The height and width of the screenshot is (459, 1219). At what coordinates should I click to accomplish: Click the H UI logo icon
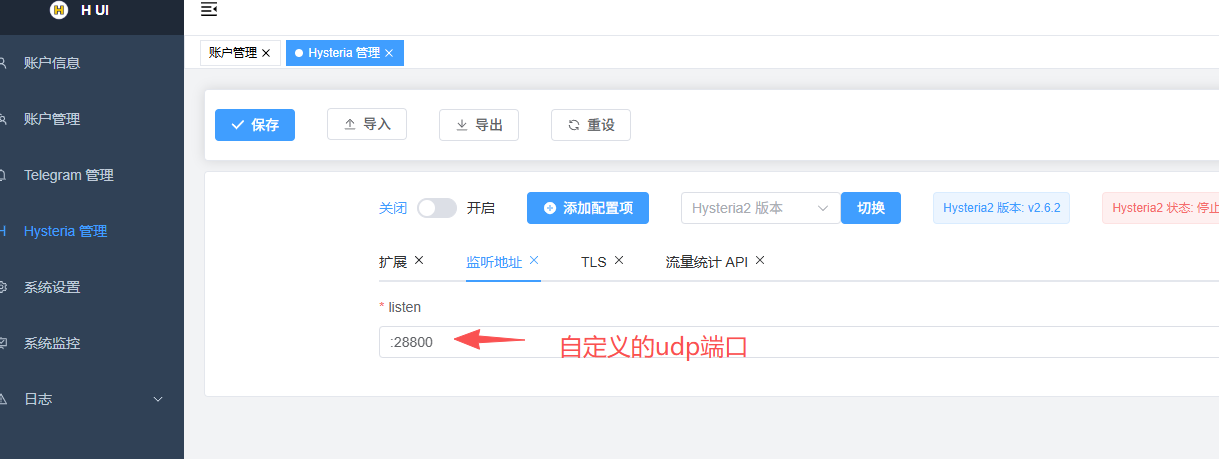(59, 10)
